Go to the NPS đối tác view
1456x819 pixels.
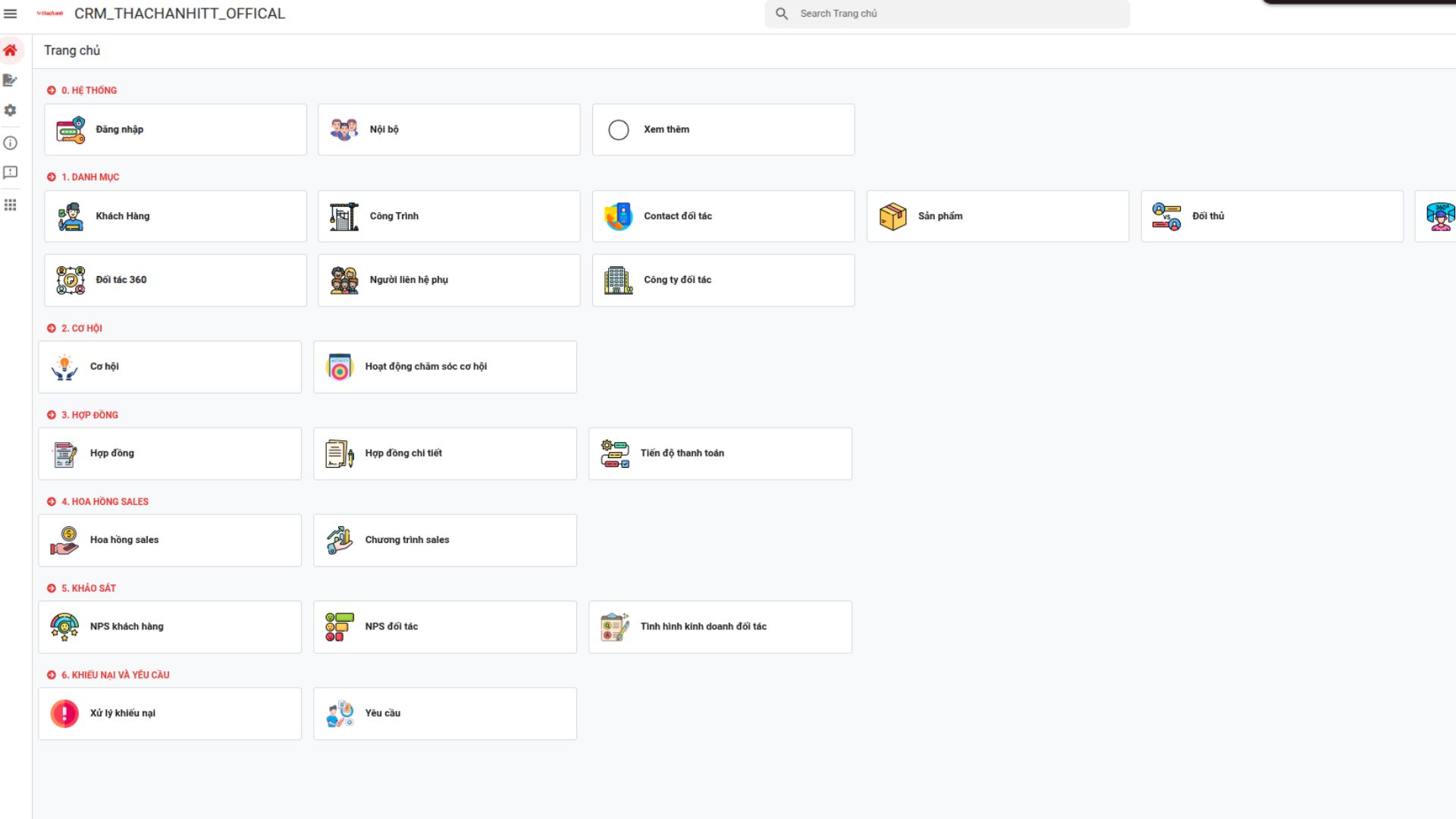[x=444, y=627]
